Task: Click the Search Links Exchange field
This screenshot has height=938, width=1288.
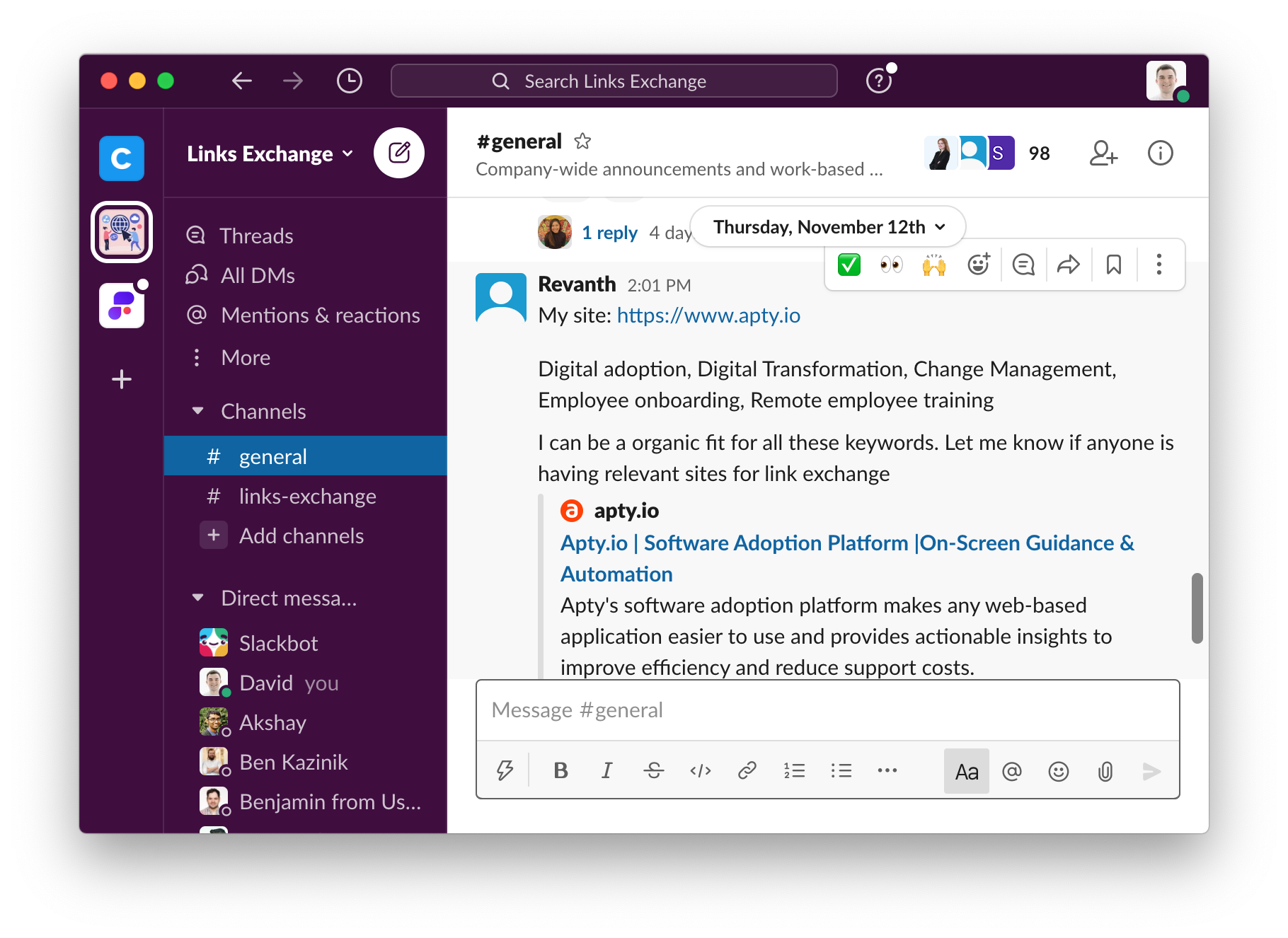Action: pyautogui.click(x=614, y=81)
